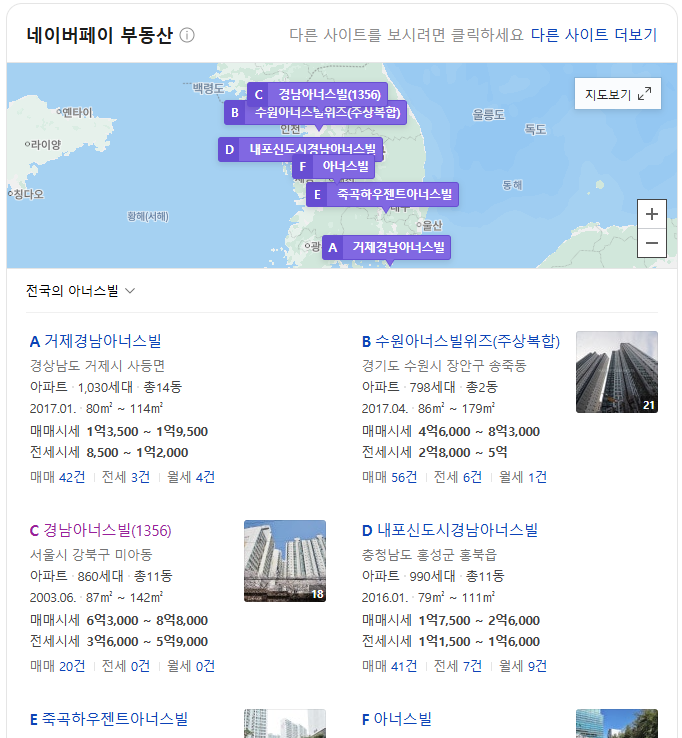Image resolution: width=682 pixels, height=738 pixels.
Task: Open the 죽곡하우젠트아너스빌 photo thumbnail
Action: tap(285, 723)
